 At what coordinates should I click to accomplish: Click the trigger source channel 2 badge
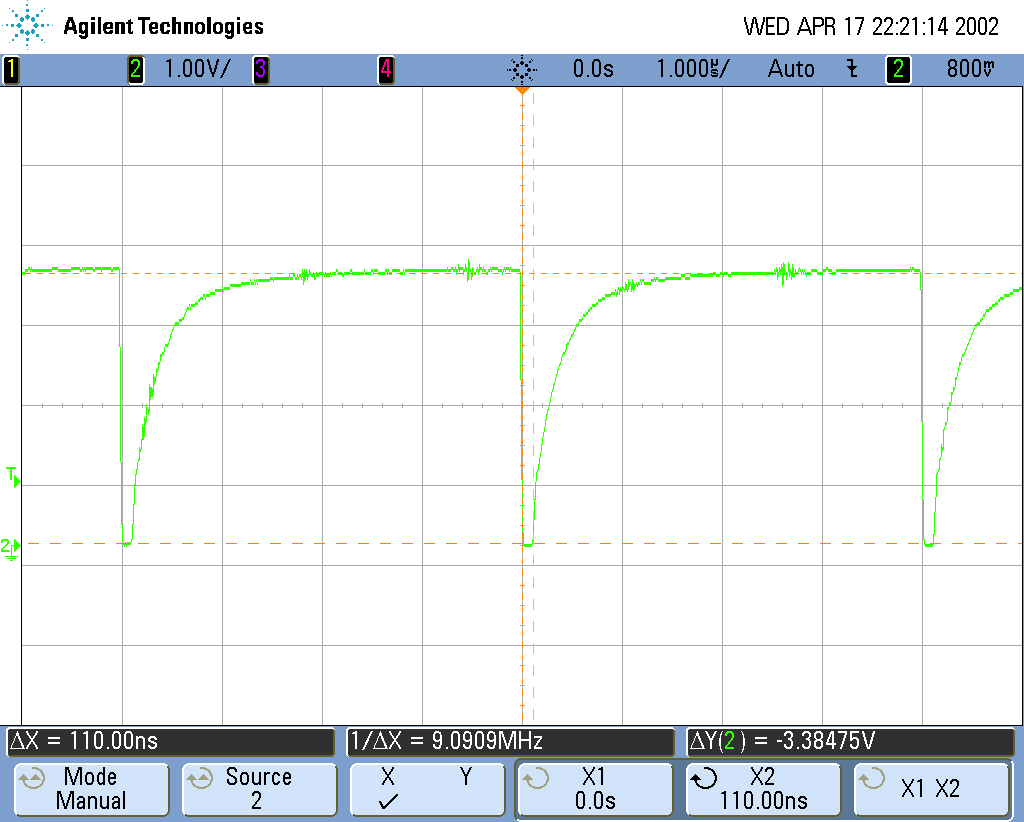(x=898, y=69)
